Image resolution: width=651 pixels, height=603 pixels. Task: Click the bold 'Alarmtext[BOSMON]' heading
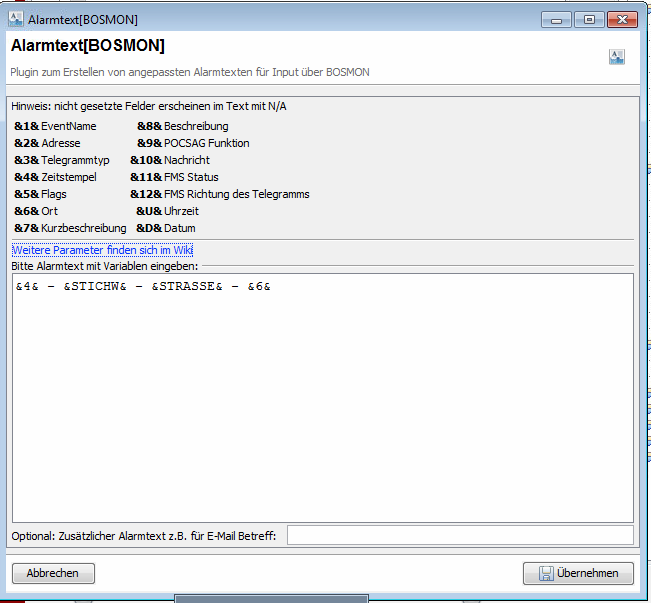(88, 46)
